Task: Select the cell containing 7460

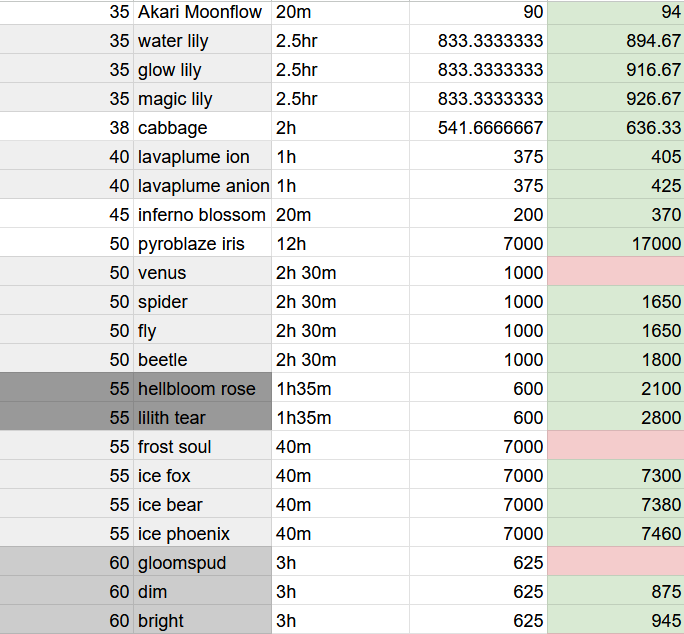Action: click(616, 534)
